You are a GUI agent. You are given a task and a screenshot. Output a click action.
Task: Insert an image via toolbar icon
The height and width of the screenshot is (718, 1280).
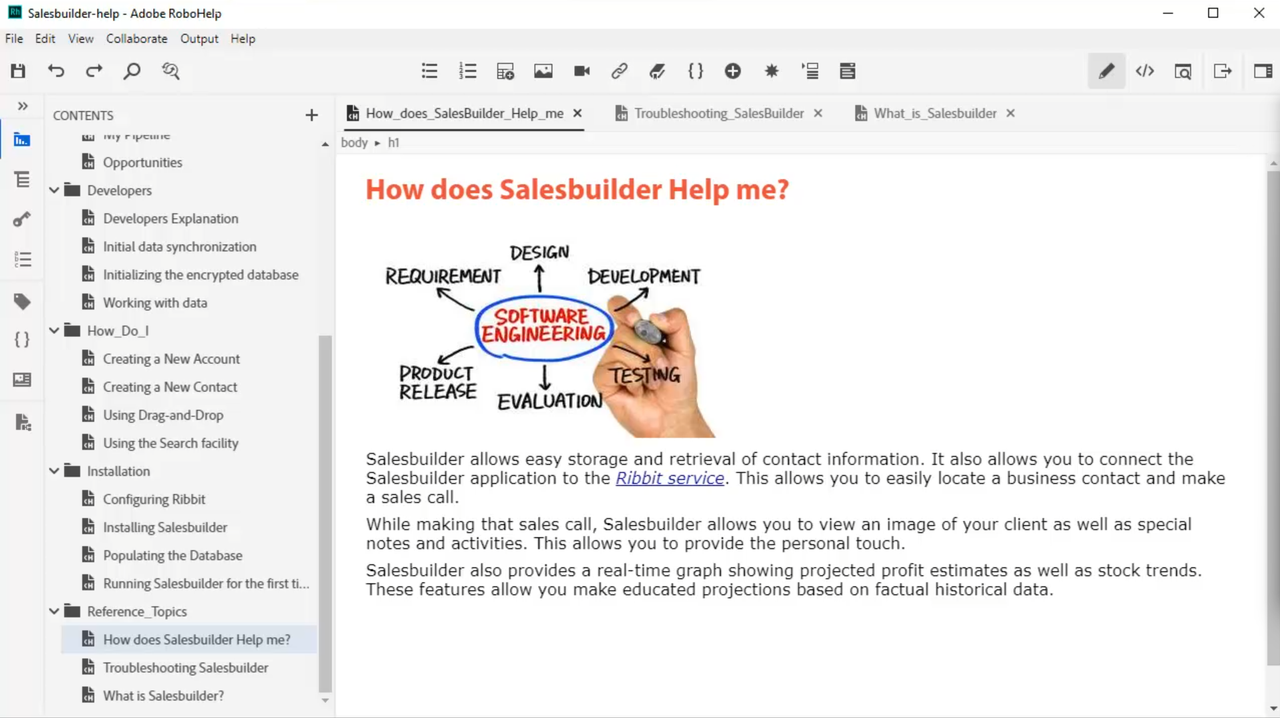point(543,71)
